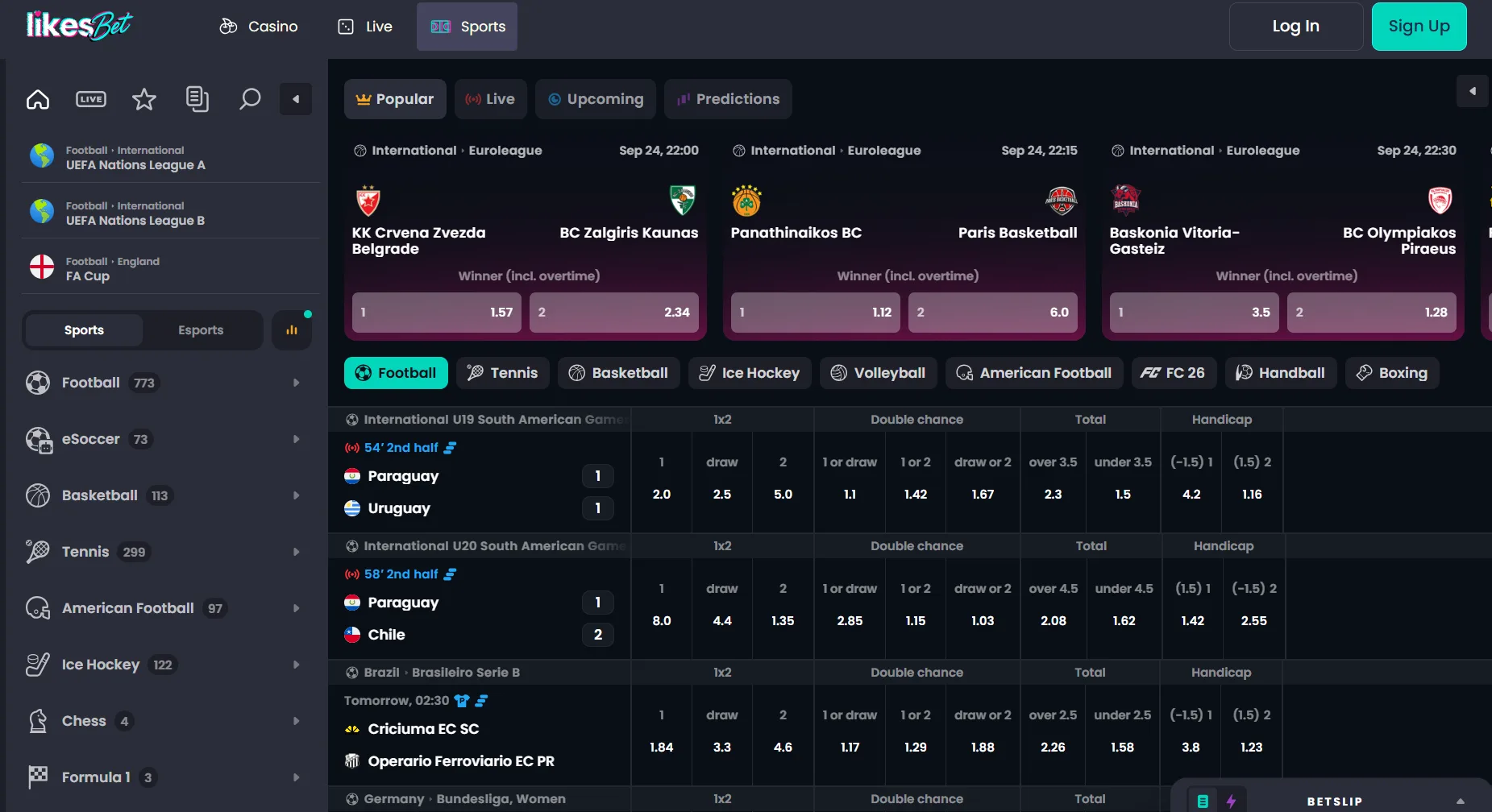Screen dimensions: 1492x812
Task: Click Baskonia Vitoria-Gasteiz team crest
Action: point(1126,198)
